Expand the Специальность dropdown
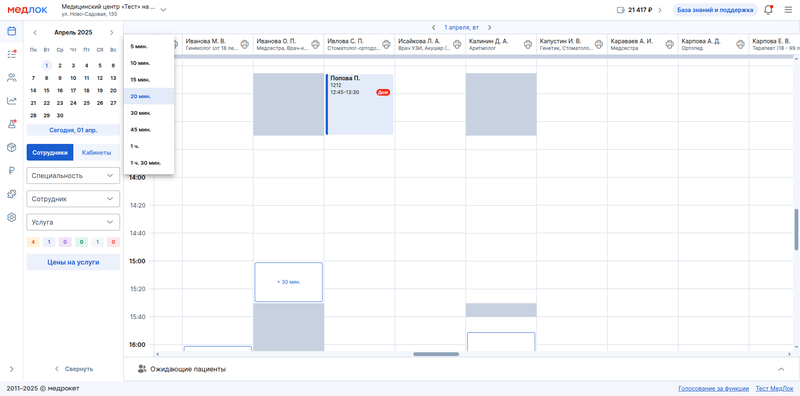This screenshot has height=396, width=800. (73, 176)
